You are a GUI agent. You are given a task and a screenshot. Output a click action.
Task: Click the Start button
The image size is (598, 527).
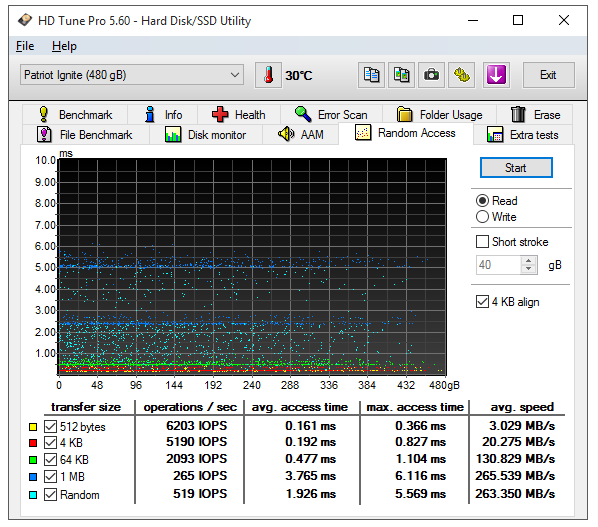[516, 168]
